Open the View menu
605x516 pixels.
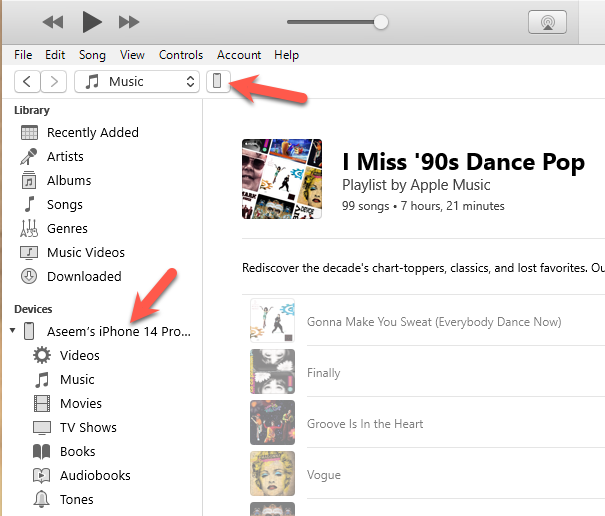click(132, 55)
